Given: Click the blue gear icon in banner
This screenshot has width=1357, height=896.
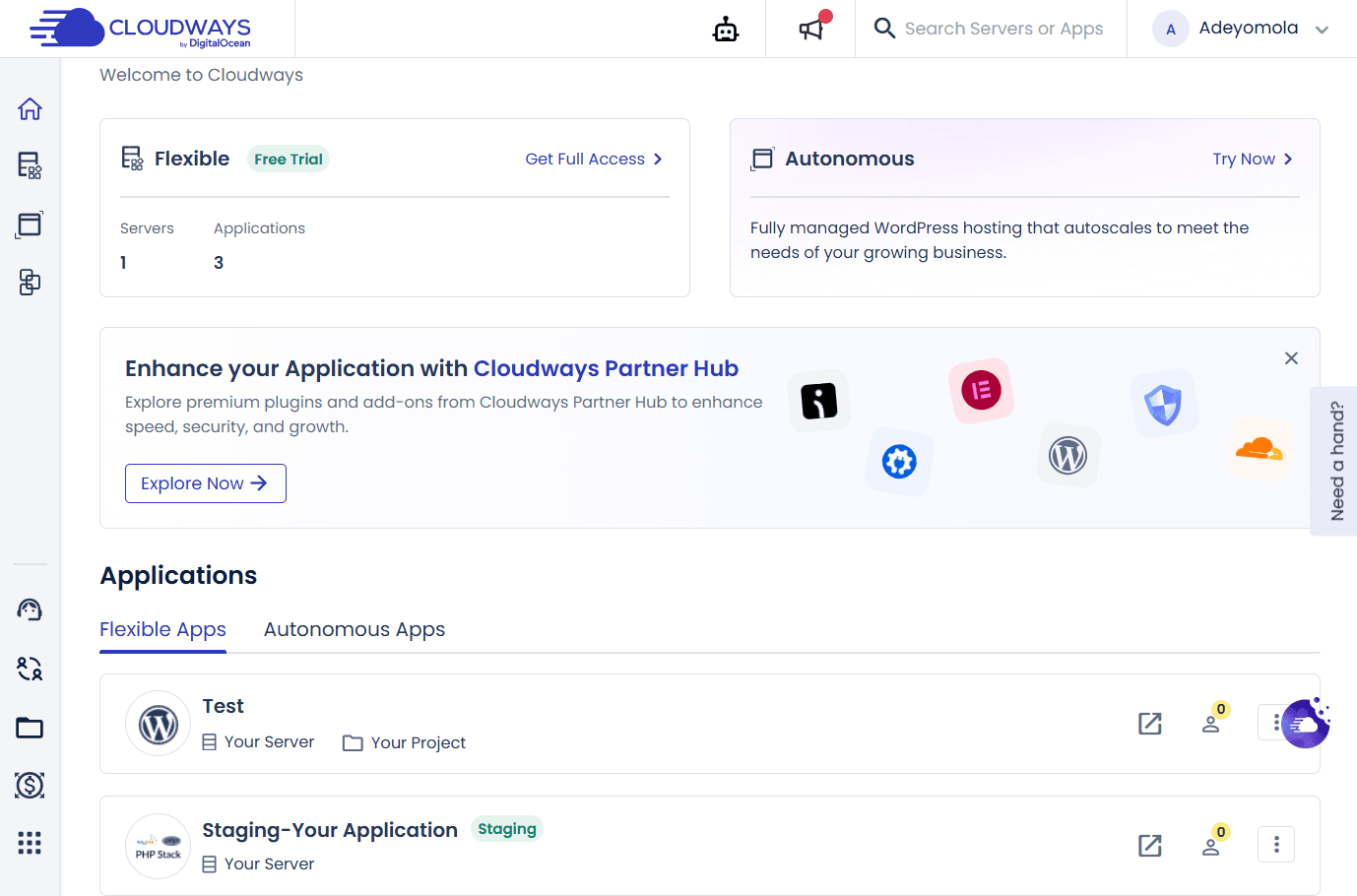Looking at the screenshot, I should click(899, 462).
